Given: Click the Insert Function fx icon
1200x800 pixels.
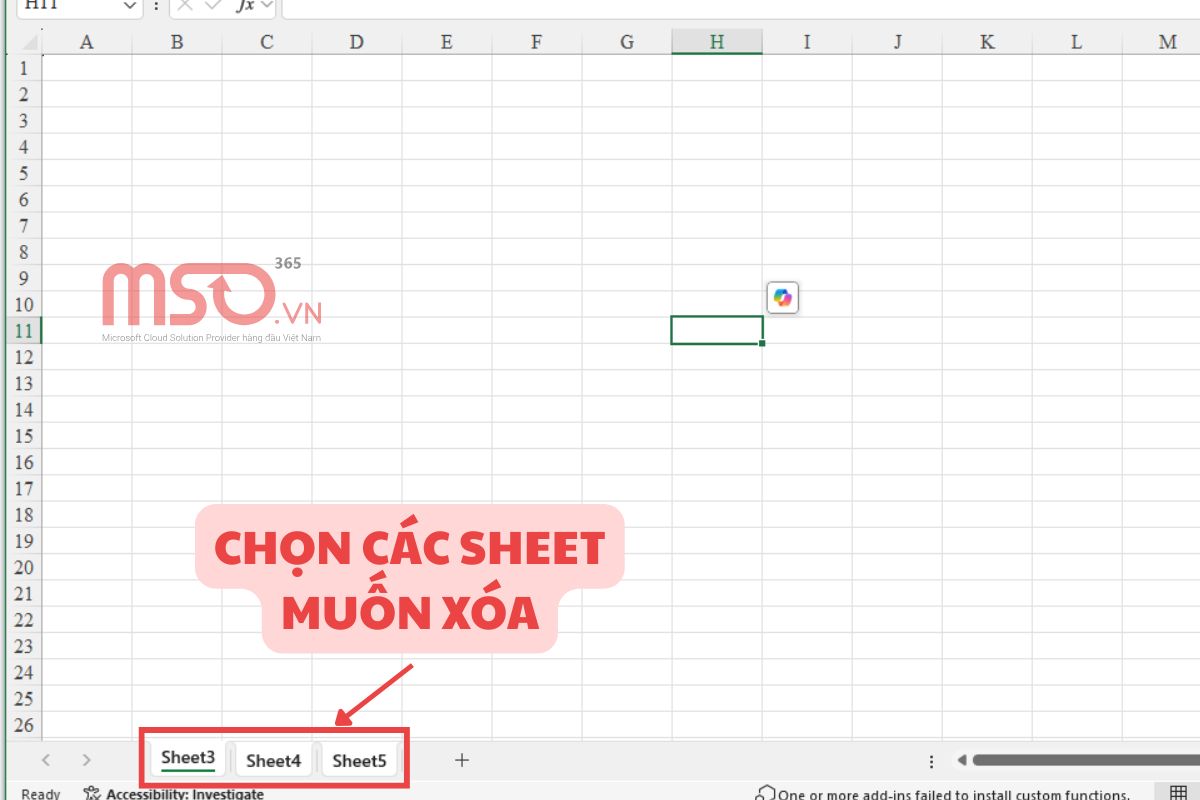Looking at the screenshot, I should click(244, 5).
